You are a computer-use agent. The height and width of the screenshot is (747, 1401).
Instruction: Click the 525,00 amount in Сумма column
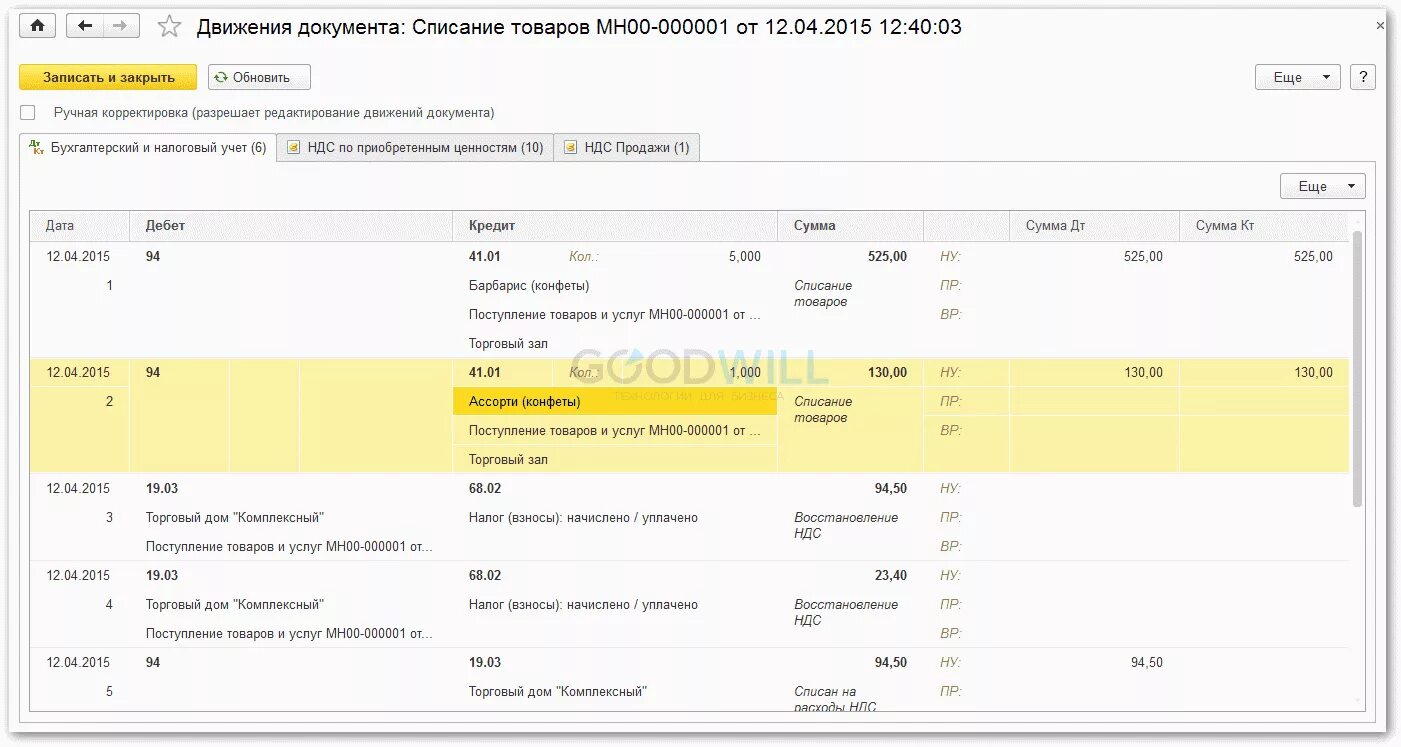887,256
